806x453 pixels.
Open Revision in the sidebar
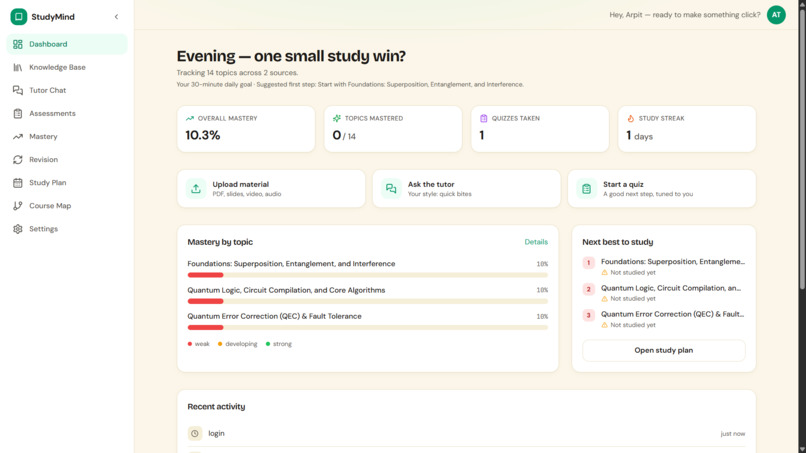67,160
